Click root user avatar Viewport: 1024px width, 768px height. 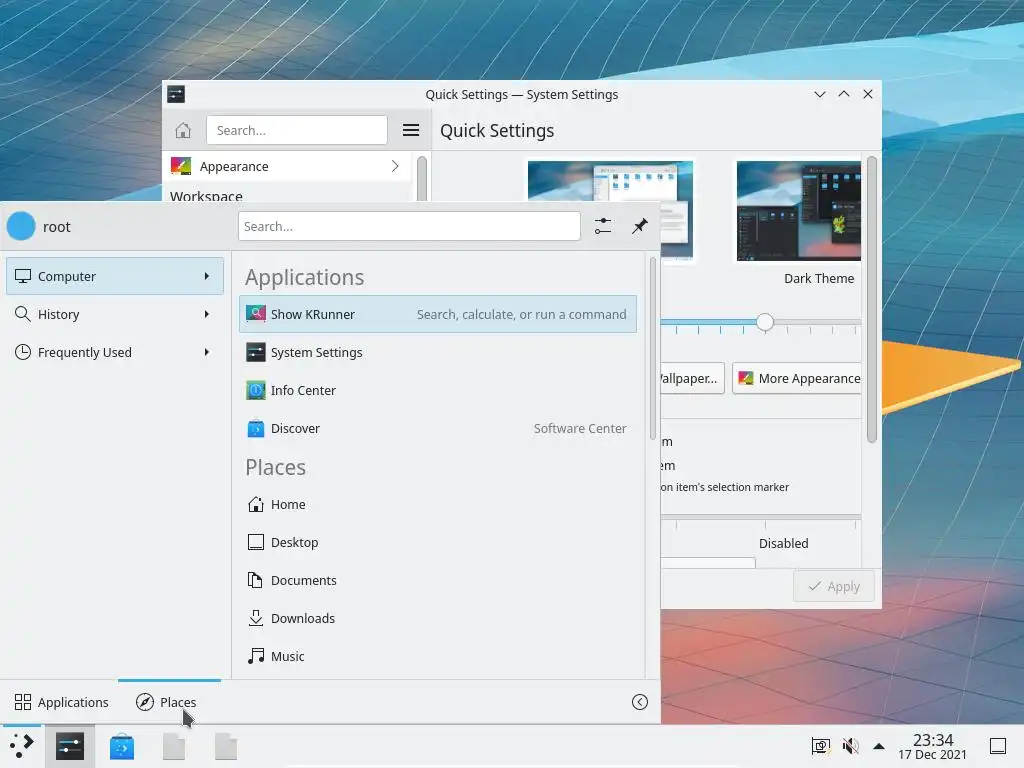tap(21, 227)
